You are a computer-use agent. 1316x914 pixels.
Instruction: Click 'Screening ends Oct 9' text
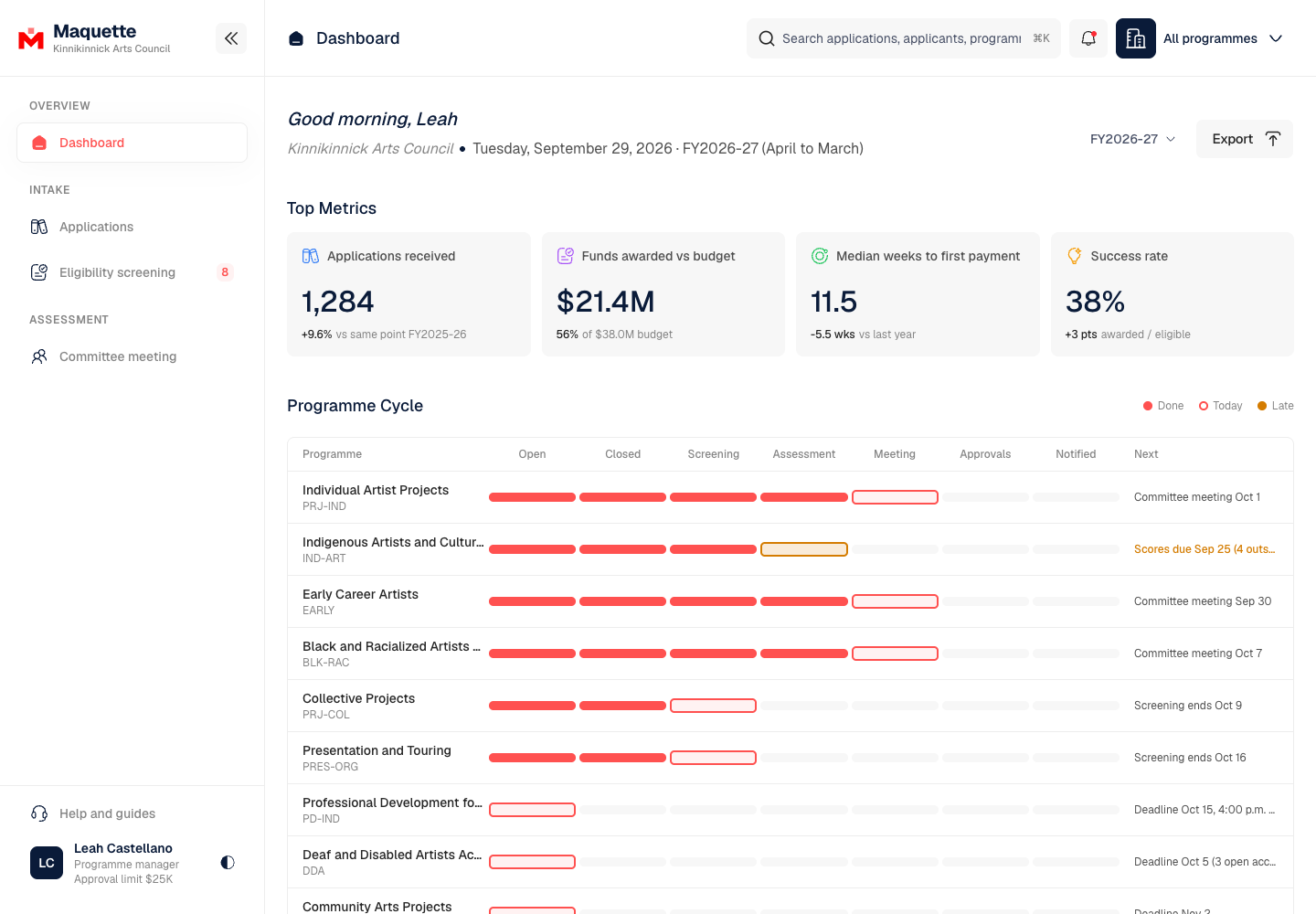point(1188,706)
